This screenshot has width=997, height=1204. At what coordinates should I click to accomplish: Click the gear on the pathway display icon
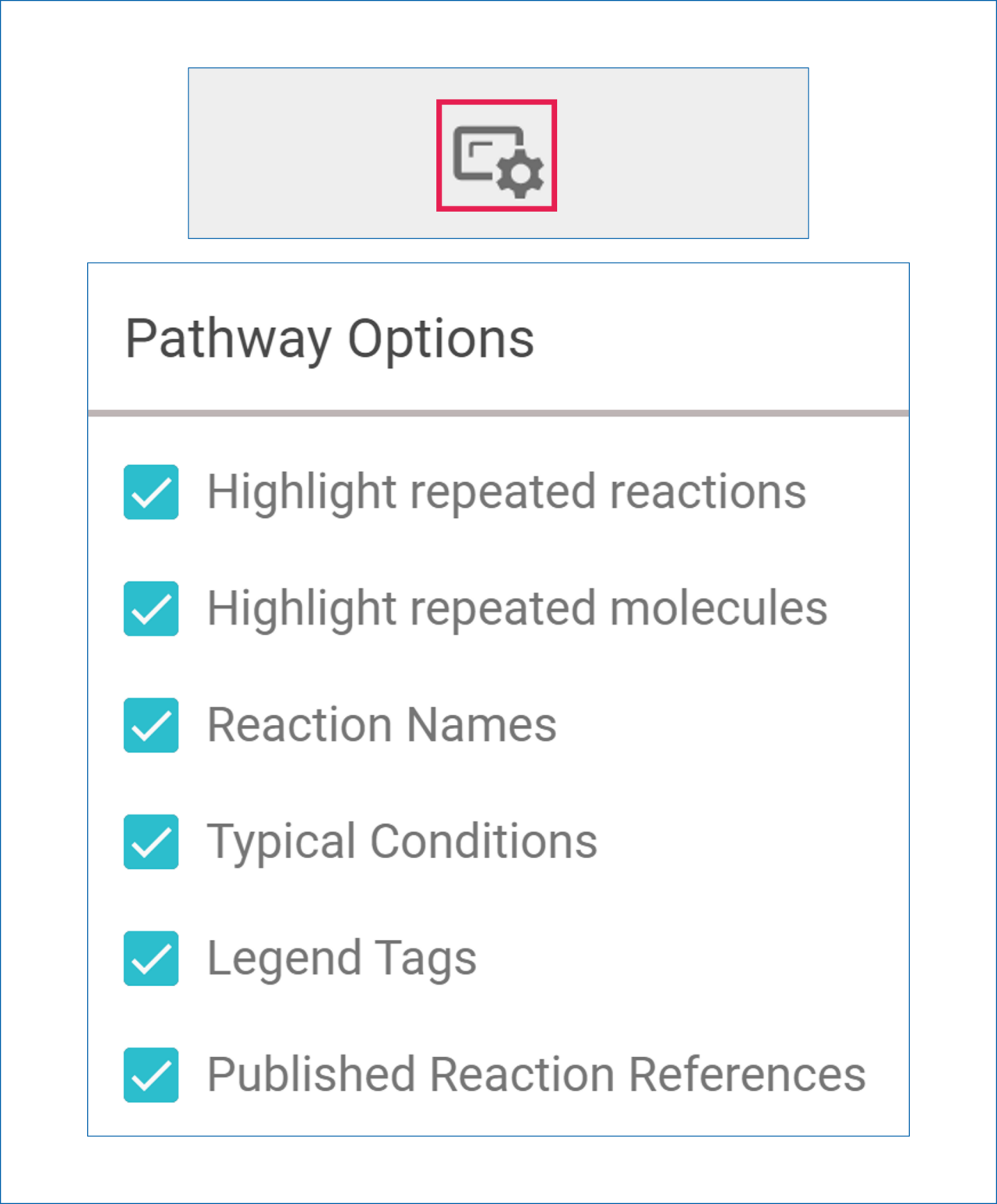tap(520, 174)
